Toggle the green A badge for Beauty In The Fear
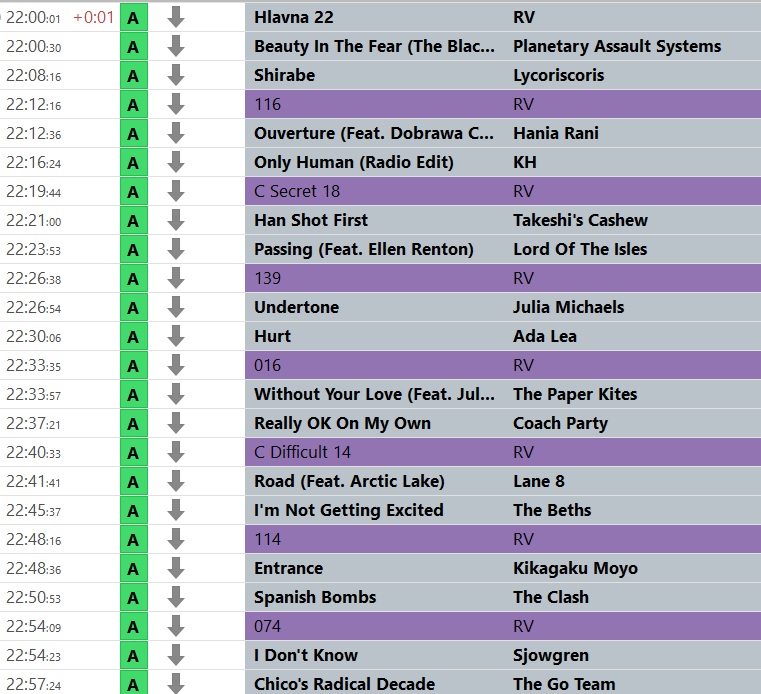This screenshot has height=694, width=761. 133,47
